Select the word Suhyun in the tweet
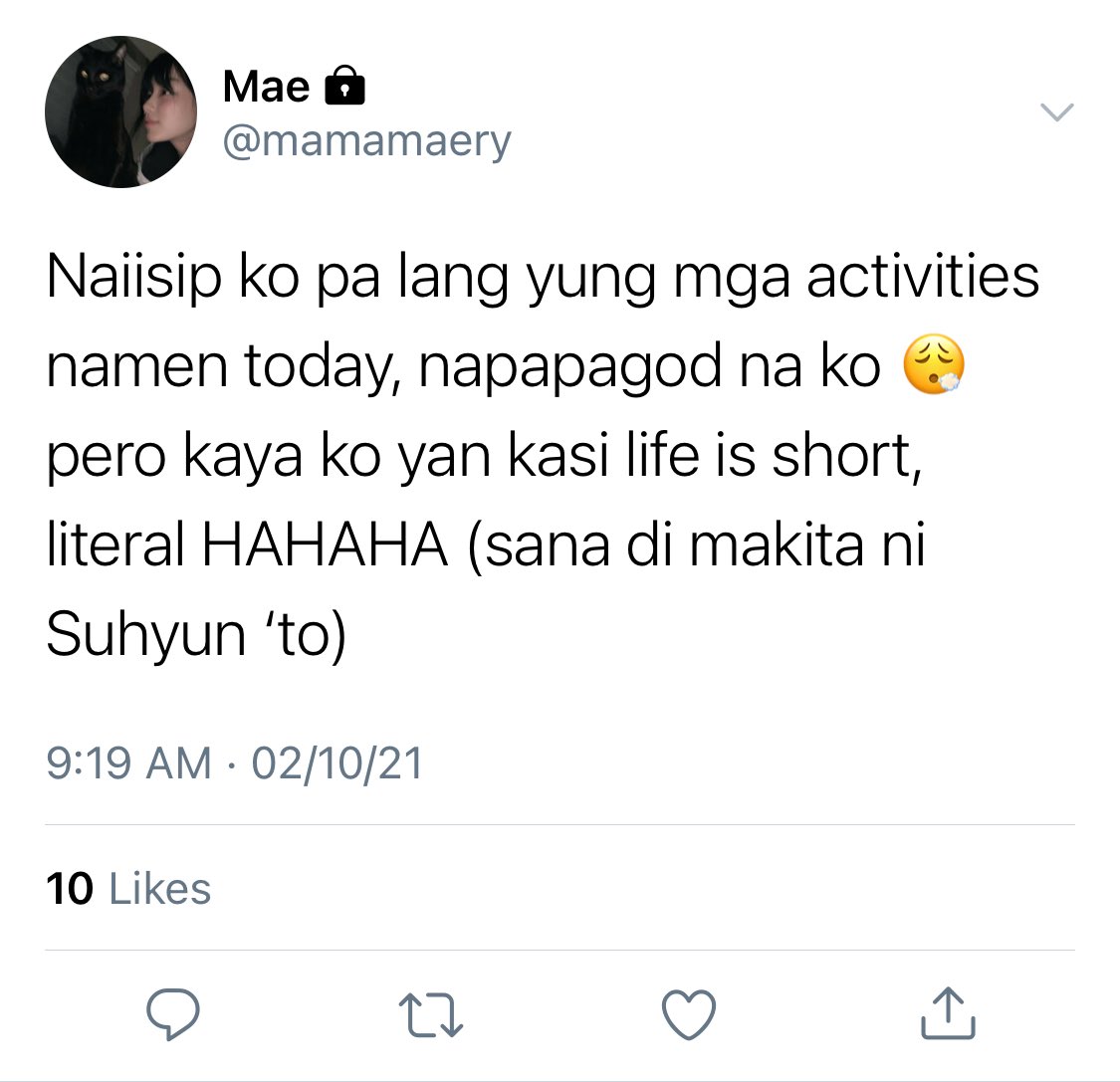The image size is (1120, 1082). [145, 634]
